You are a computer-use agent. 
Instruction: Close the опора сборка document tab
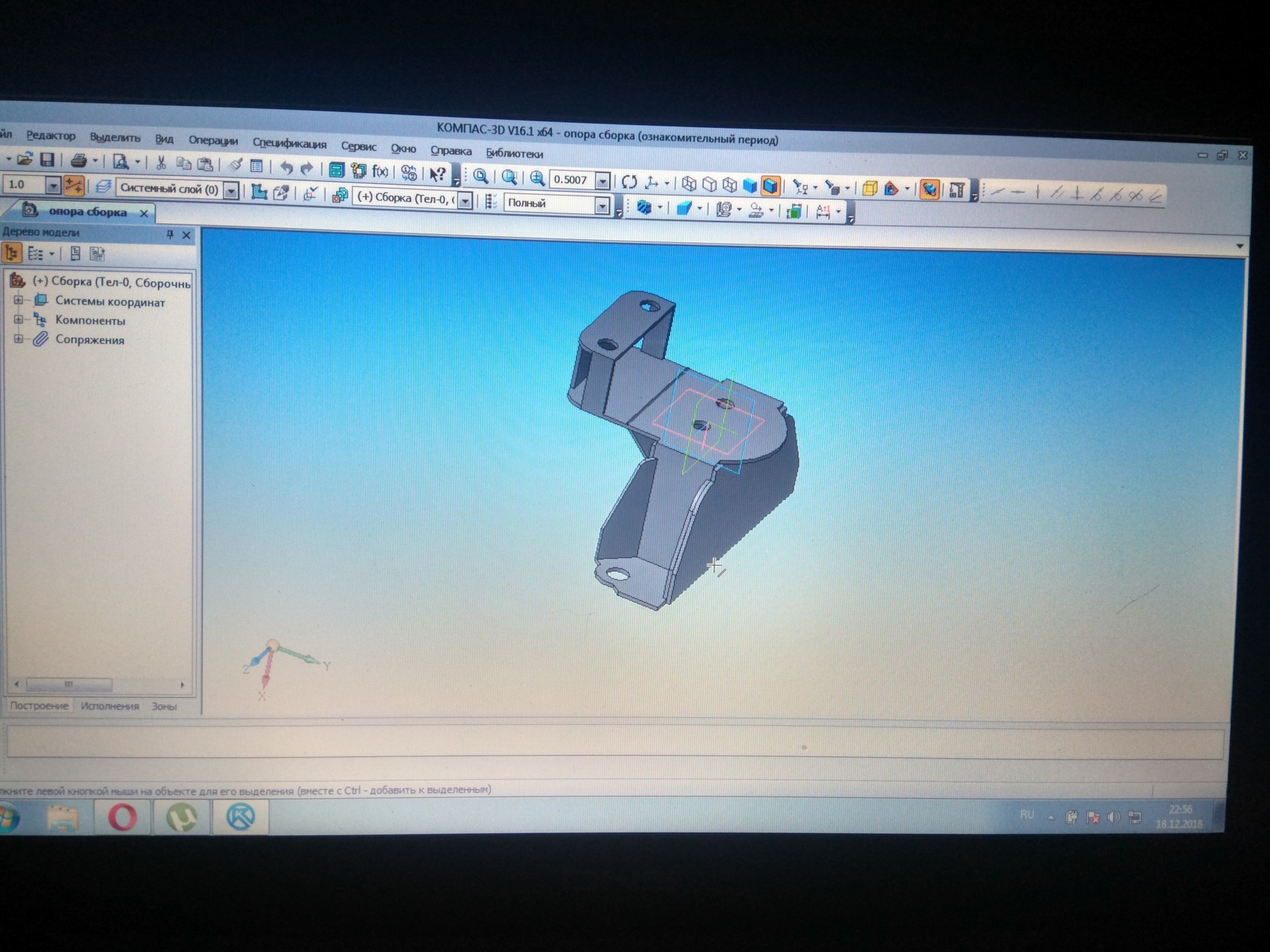coord(144,213)
